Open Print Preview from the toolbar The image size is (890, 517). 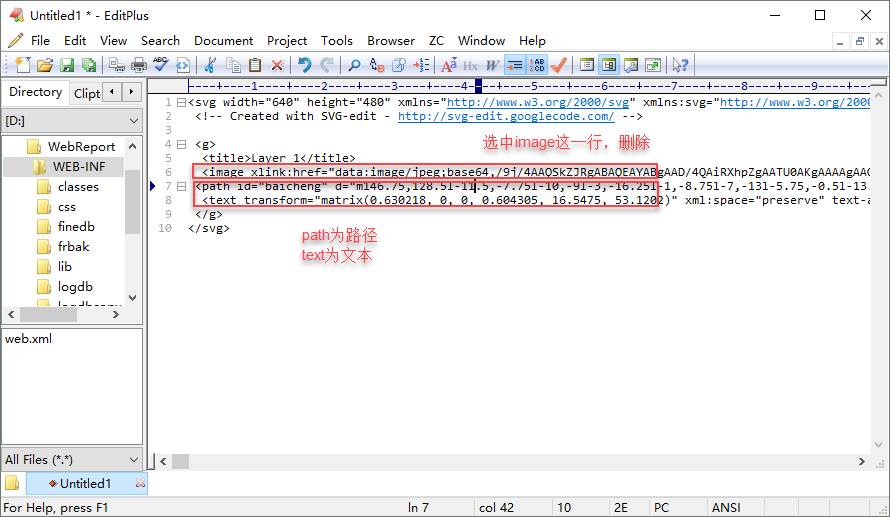coord(117,65)
